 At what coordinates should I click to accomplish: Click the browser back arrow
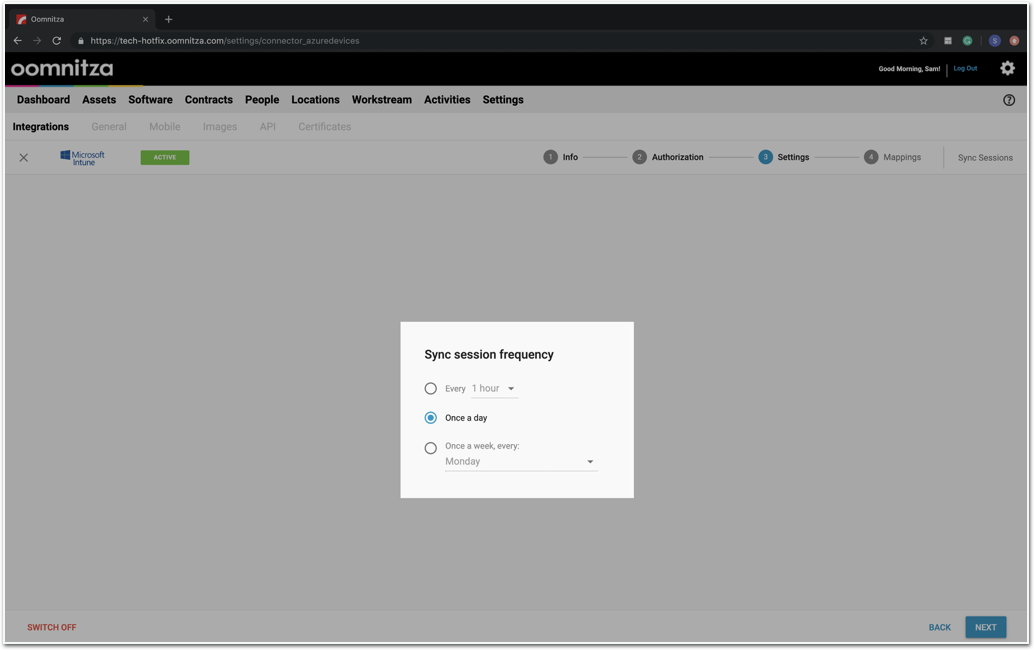(18, 41)
